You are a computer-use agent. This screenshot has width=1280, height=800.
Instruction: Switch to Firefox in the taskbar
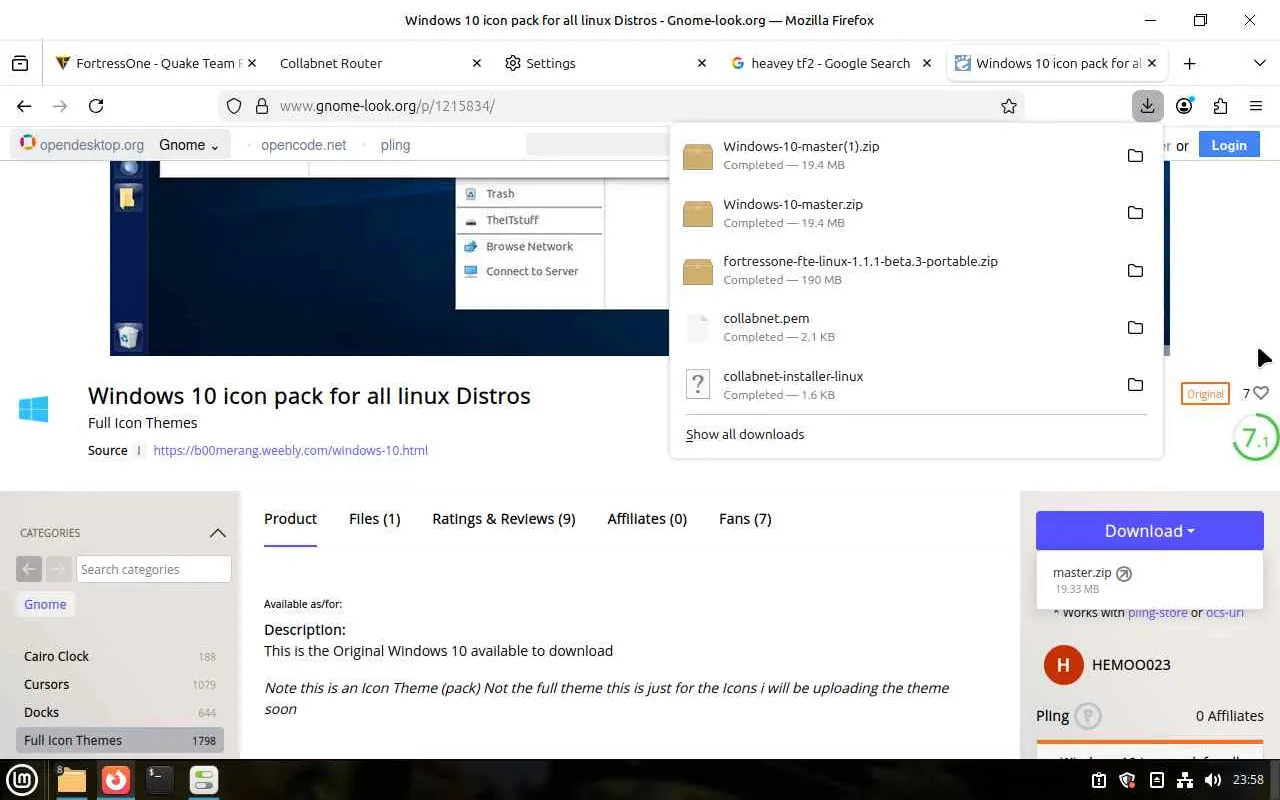point(116,779)
